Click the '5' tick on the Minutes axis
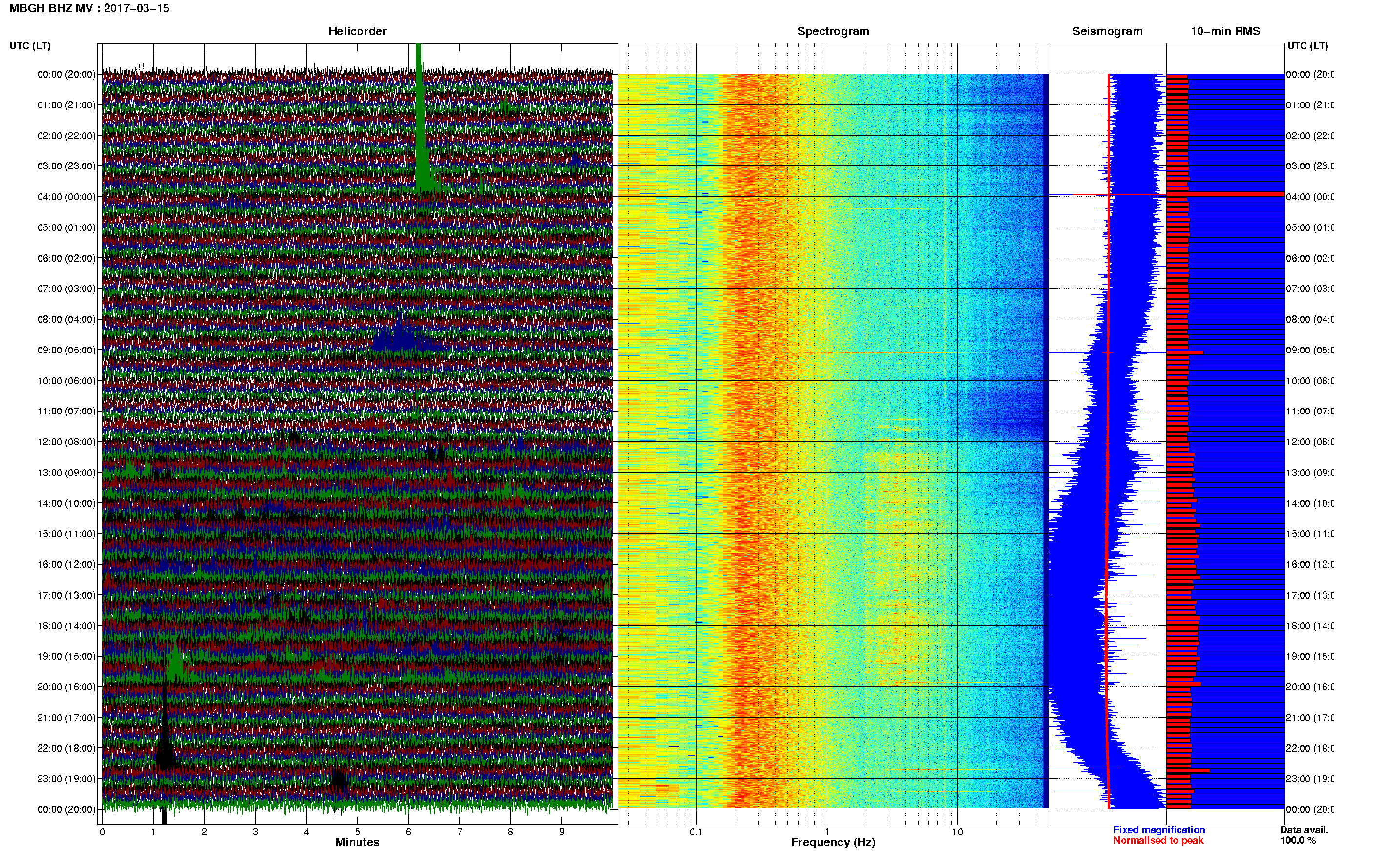The image size is (1389, 868). (358, 832)
